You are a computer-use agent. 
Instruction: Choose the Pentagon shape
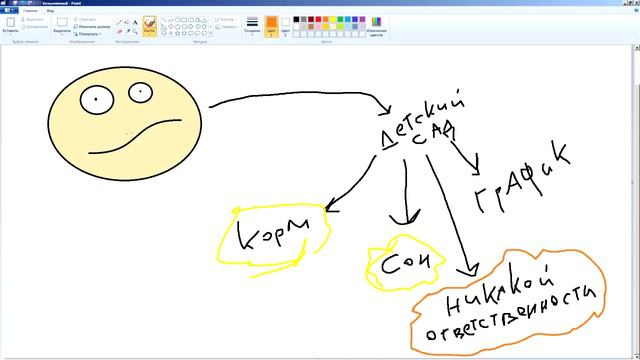[x=178, y=27]
